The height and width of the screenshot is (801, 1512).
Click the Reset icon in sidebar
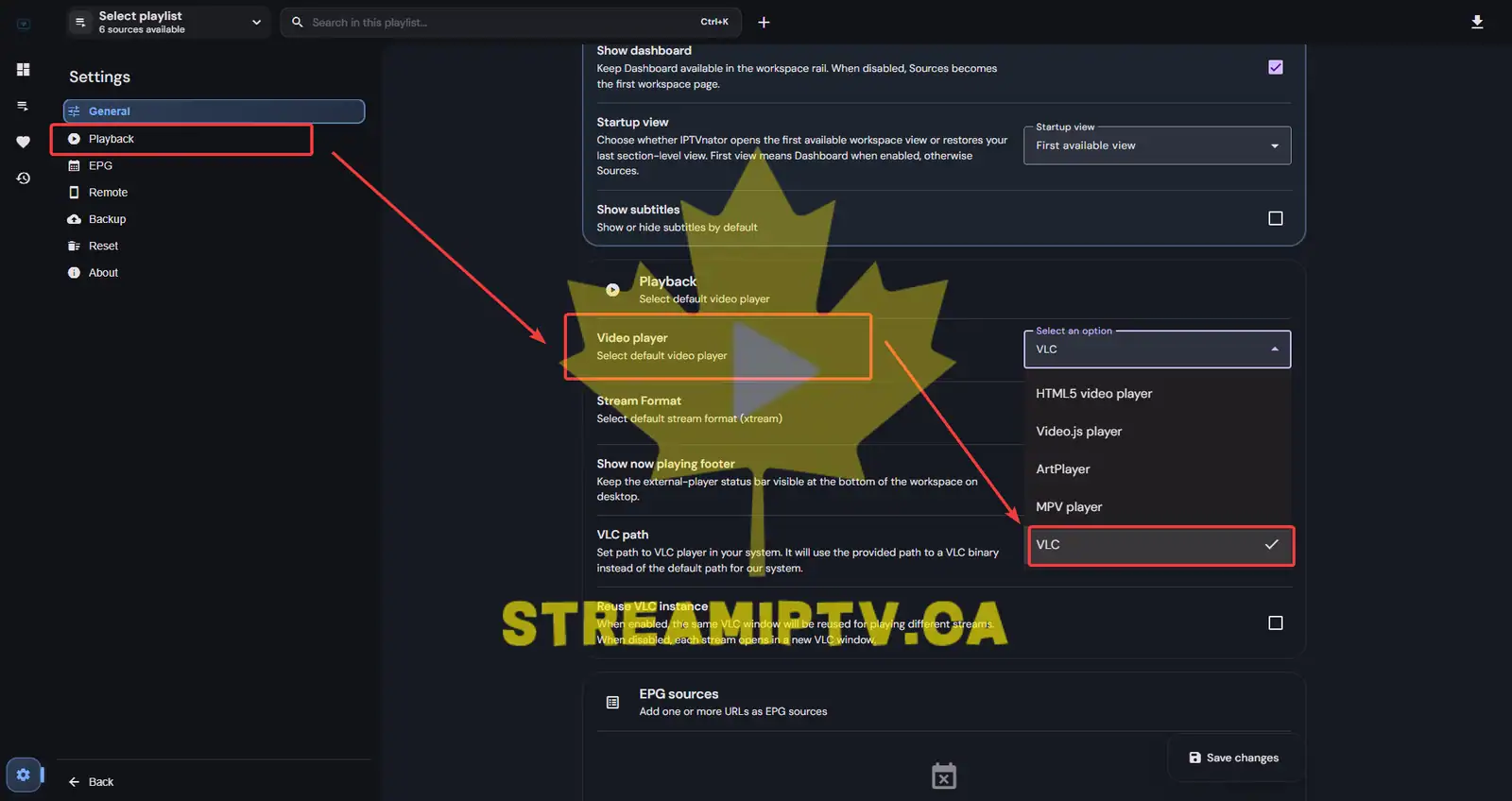(74, 246)
